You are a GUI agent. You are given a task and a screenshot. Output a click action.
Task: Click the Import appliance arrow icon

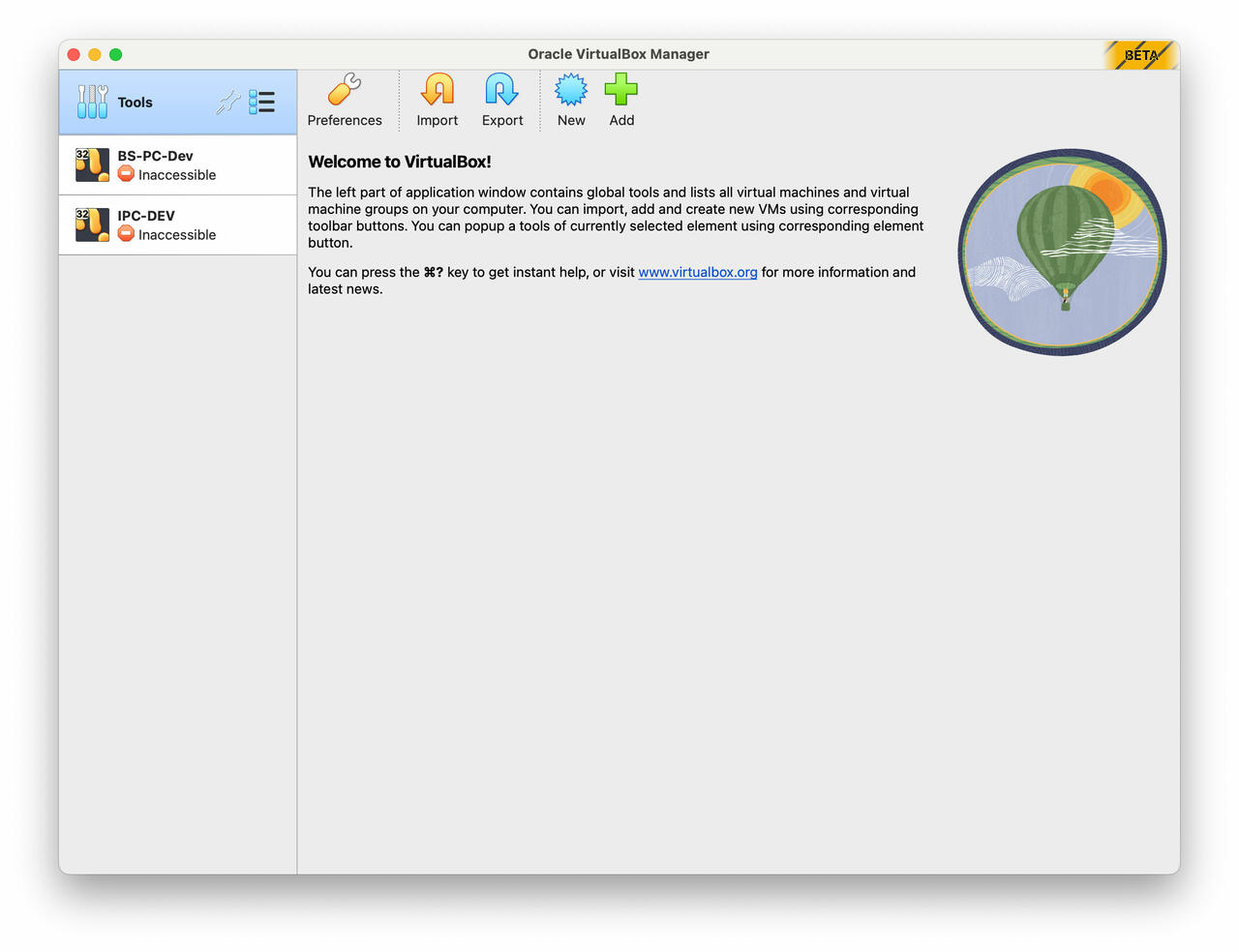(438, 90)
